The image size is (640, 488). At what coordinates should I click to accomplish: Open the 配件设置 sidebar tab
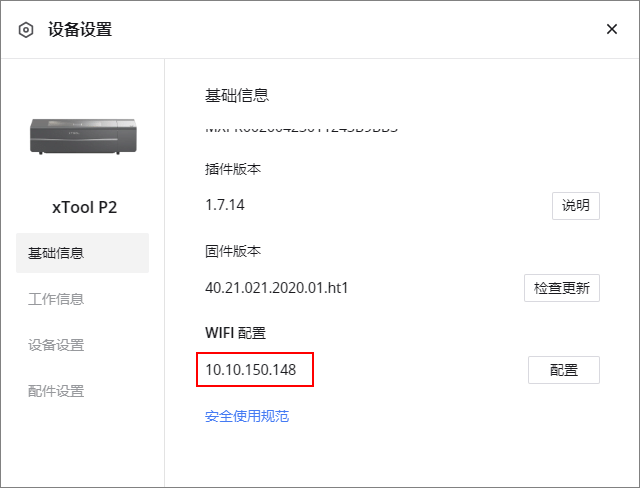click(56, 391)
